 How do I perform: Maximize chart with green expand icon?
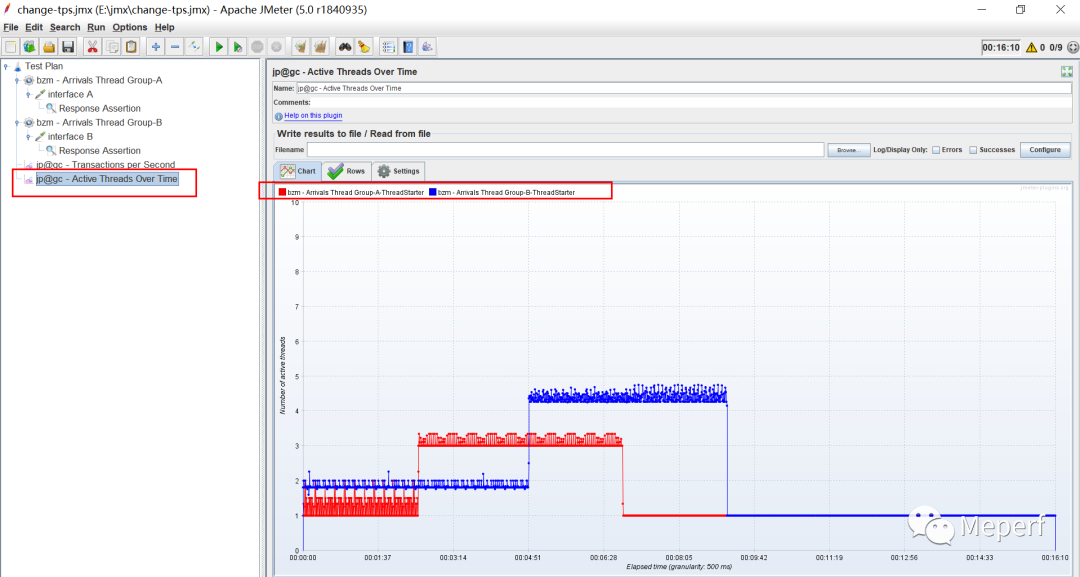(1067, 72)
